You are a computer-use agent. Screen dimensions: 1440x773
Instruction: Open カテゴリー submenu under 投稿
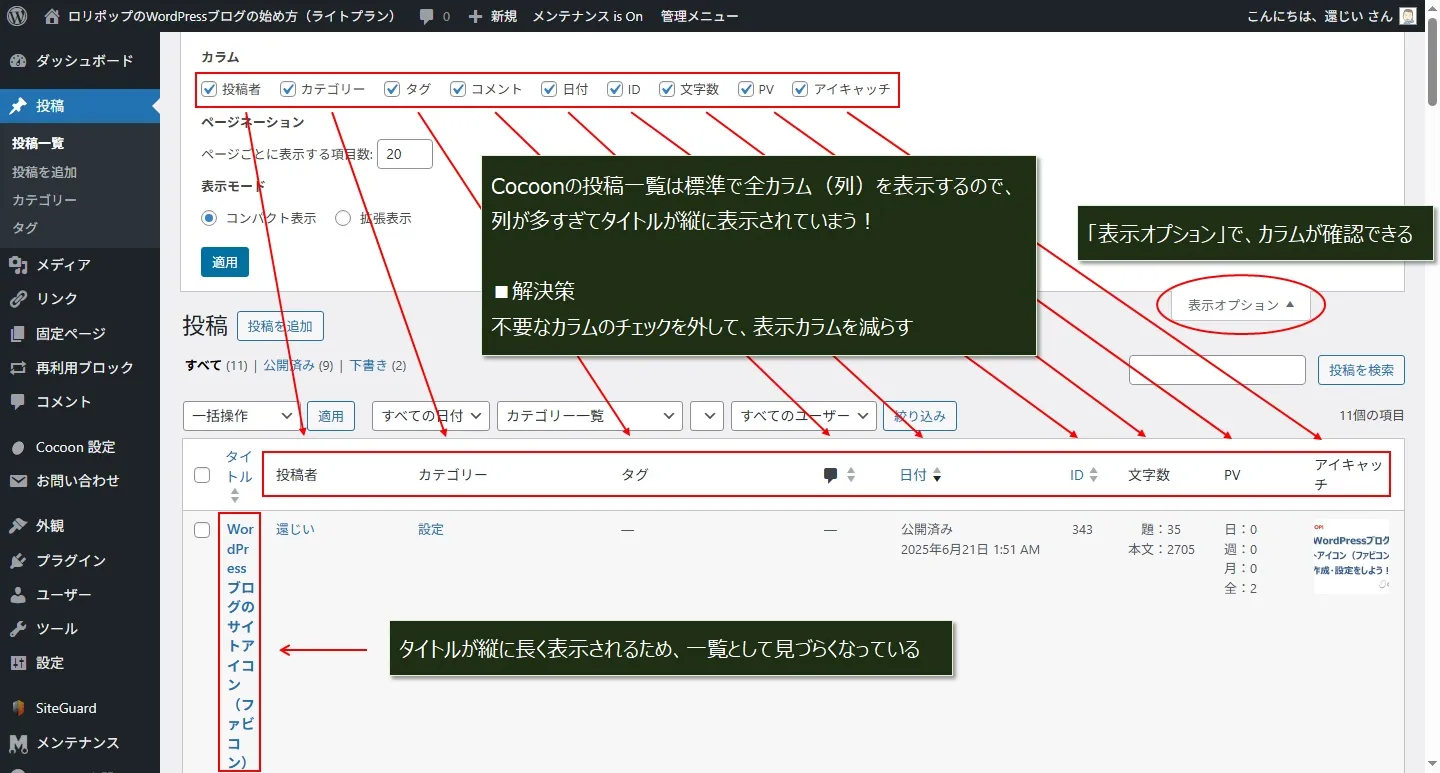click(x=44, y=200)
